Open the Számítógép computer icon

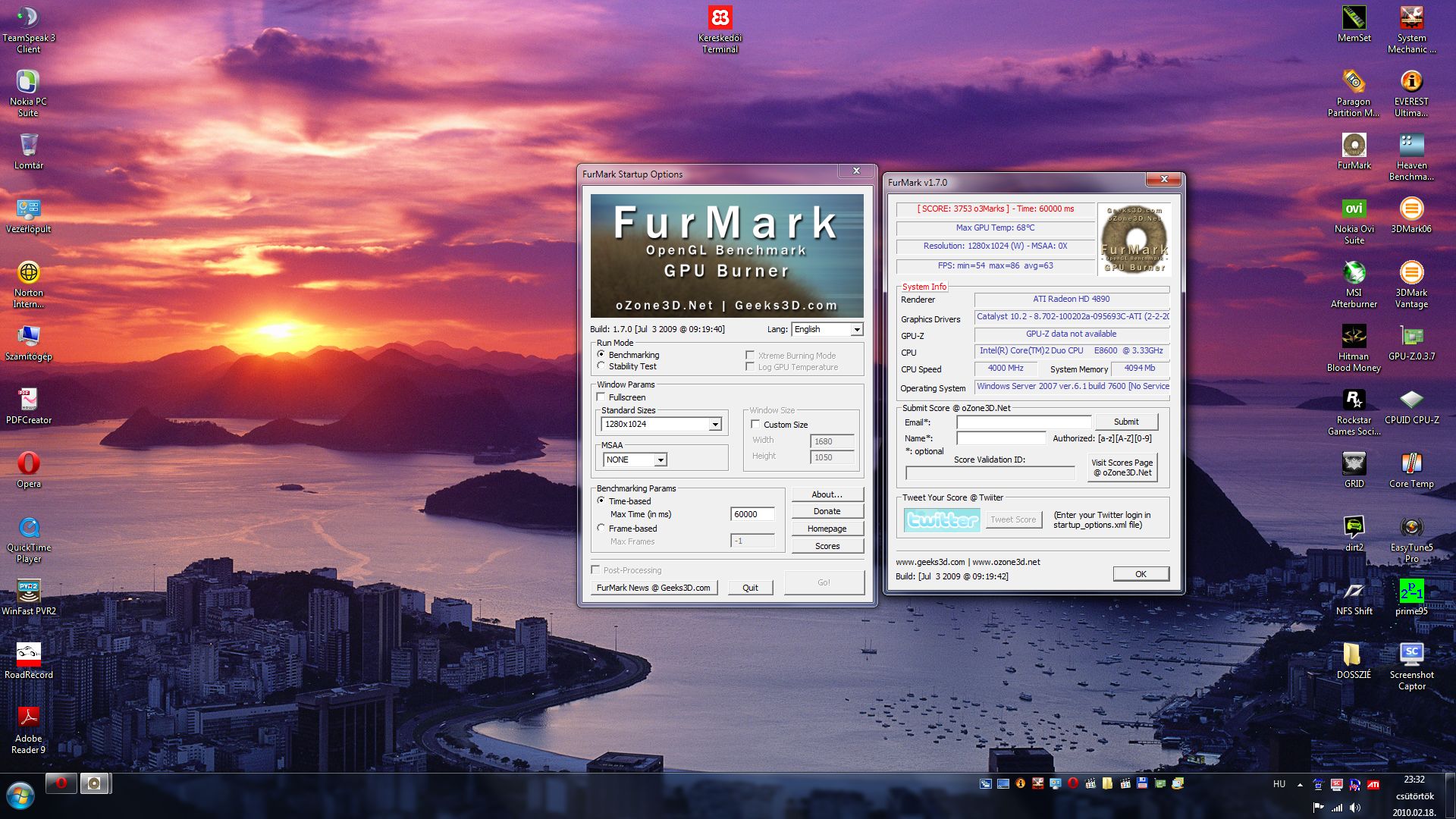point(28,343)
